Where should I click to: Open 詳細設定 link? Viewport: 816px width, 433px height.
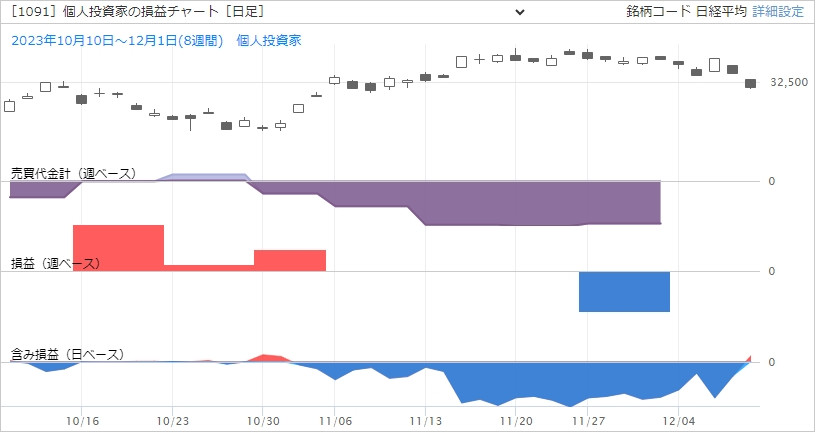point(777,12)
